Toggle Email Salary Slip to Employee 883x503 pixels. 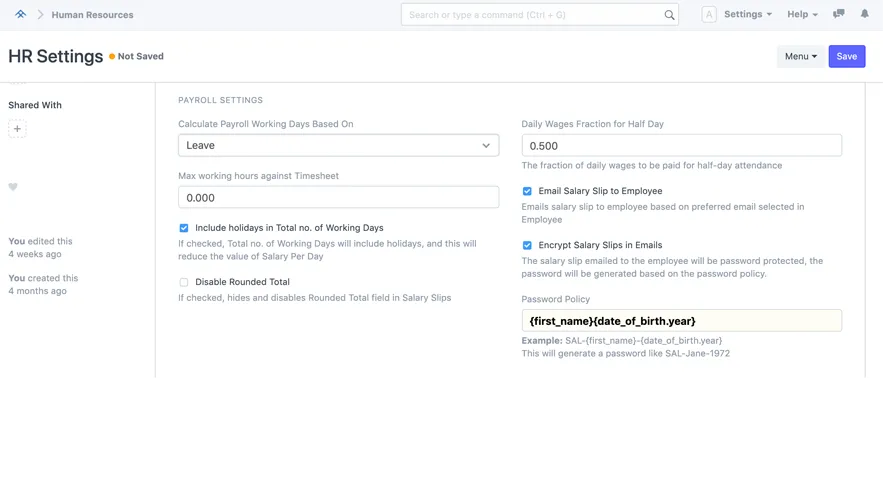pos(527,192)
